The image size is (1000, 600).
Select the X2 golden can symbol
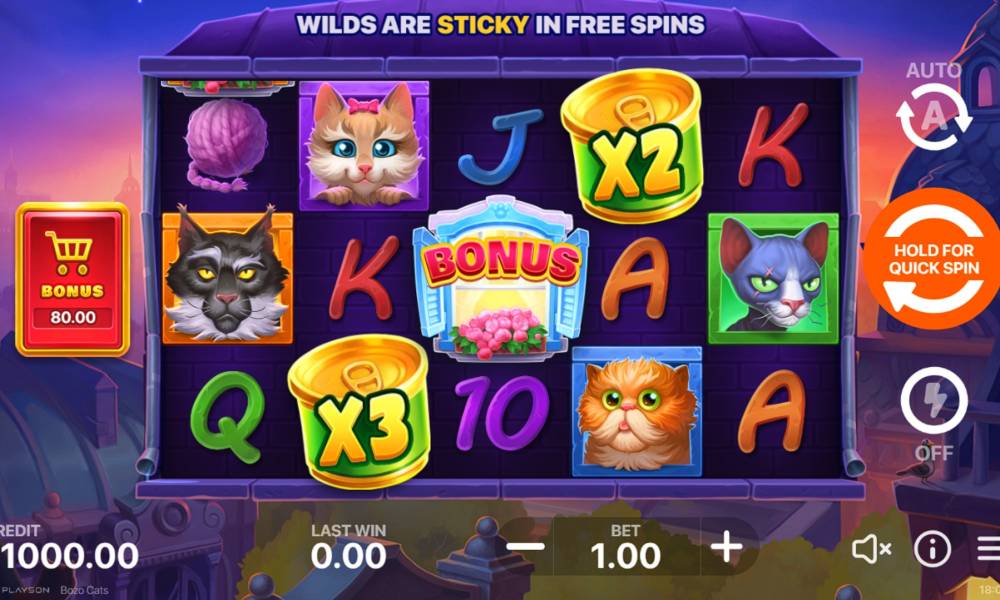click(631, 146)
